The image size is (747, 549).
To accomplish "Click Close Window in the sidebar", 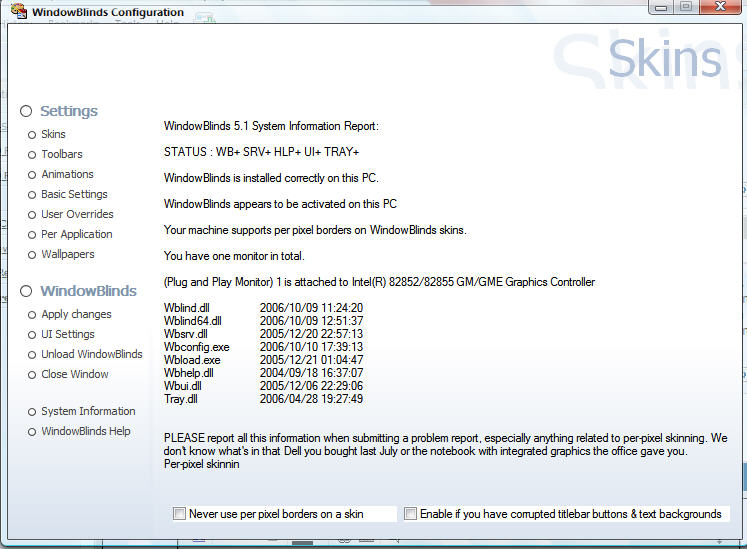I will pyautogui.click(x=75, y=375).
